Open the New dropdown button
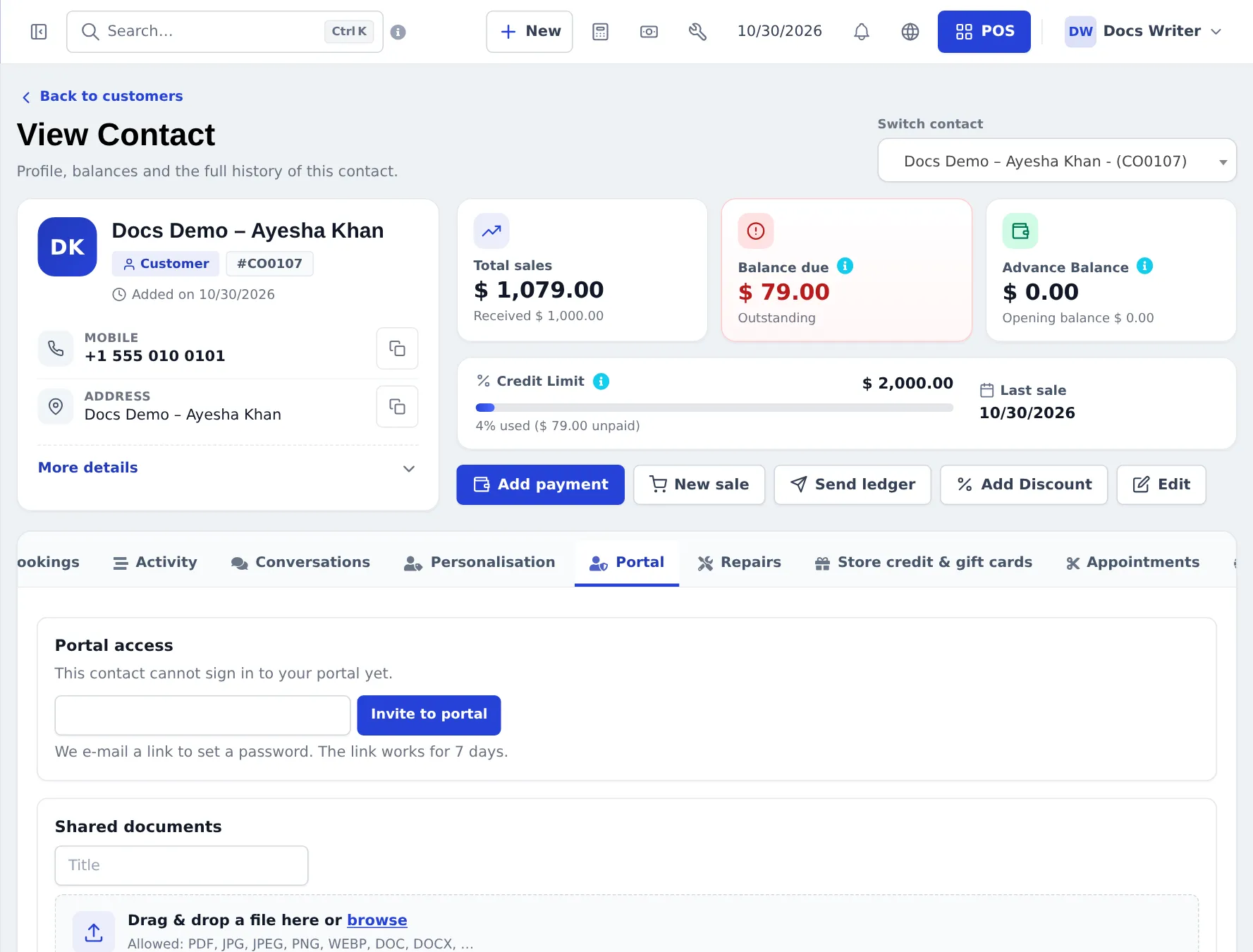Screen dimensions: 1253x952 530,32
